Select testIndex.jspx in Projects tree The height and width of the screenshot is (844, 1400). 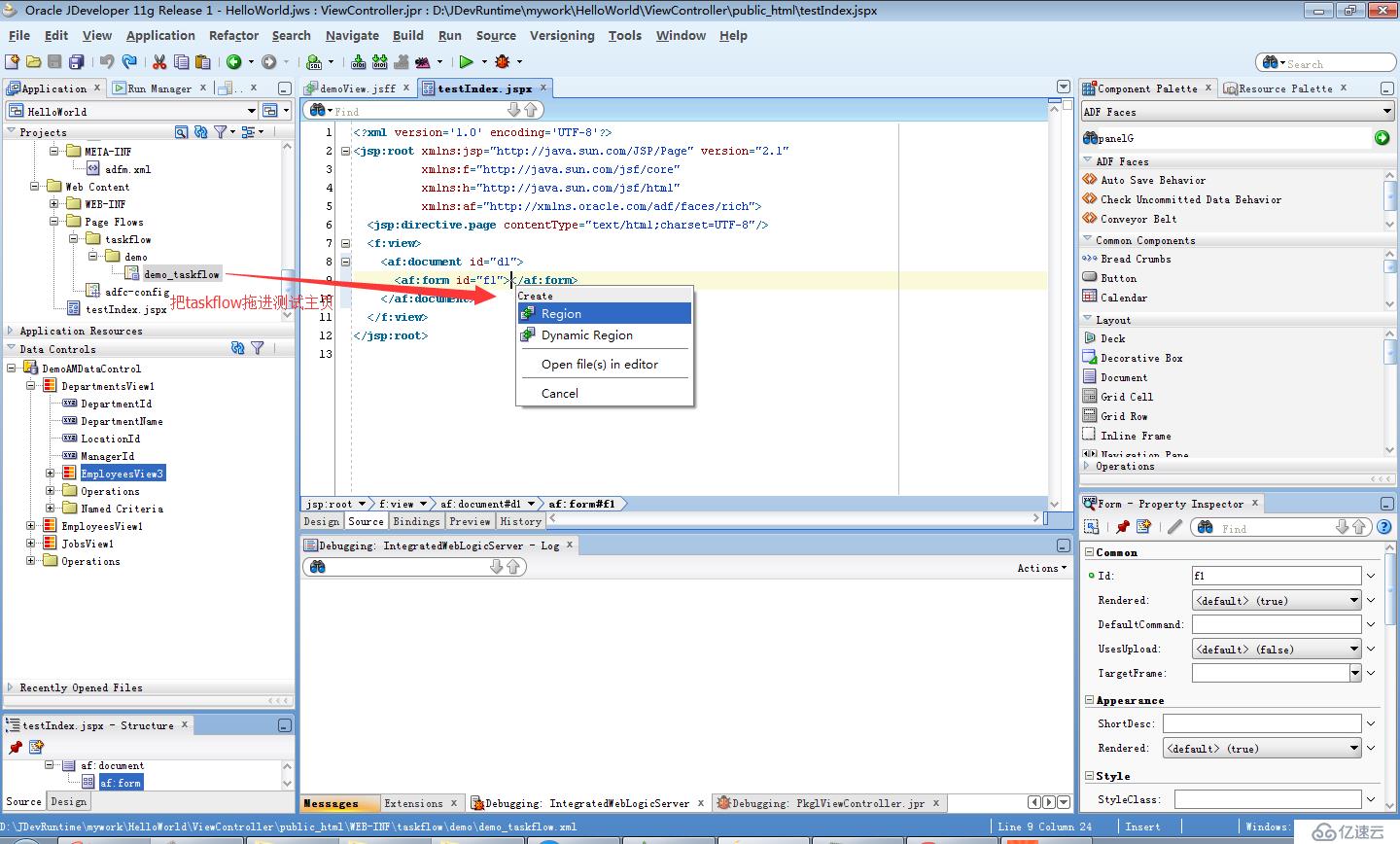(126, 309)
